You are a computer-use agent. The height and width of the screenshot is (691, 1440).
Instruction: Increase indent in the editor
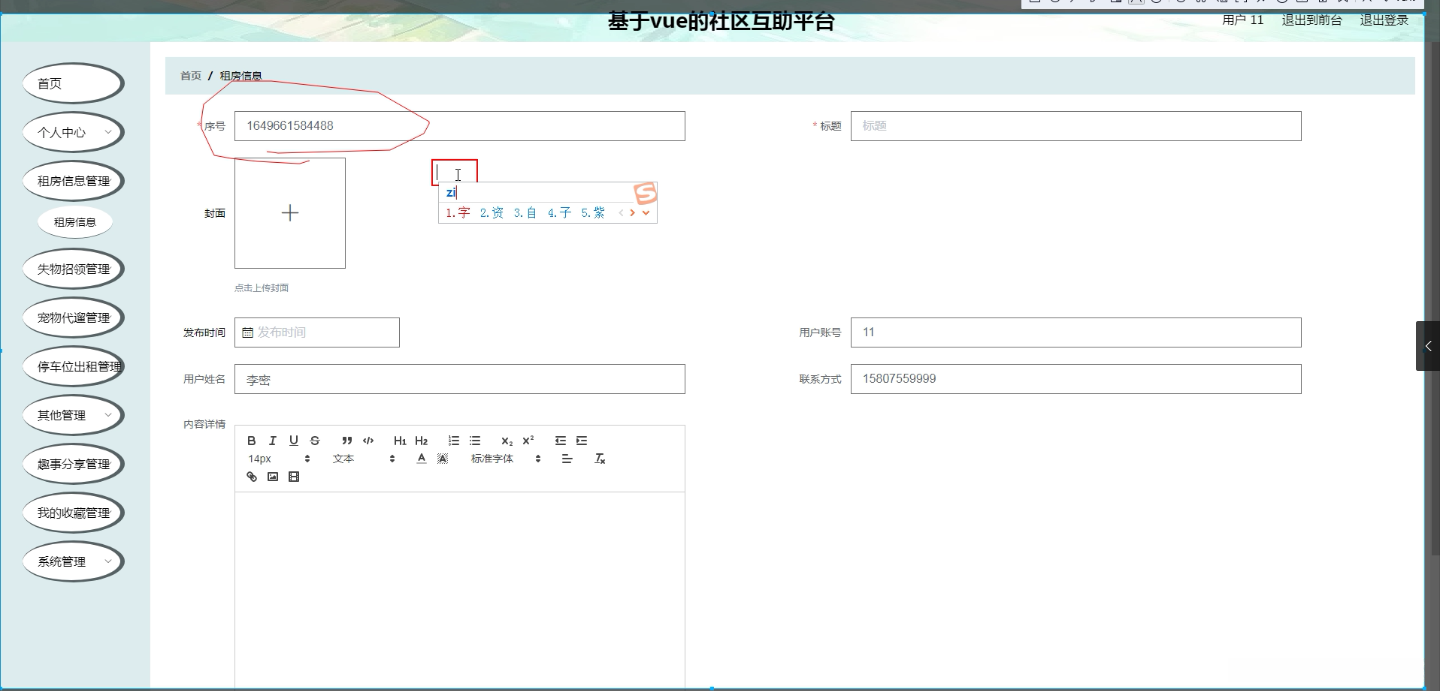coord(581,441)
